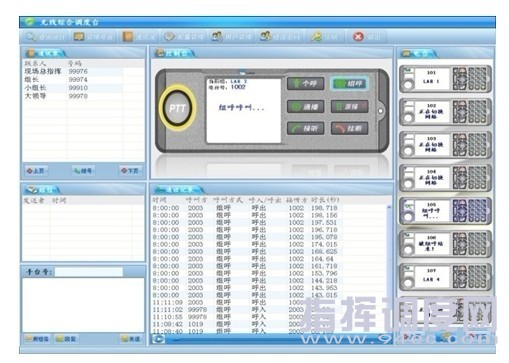Image resolution: width=509 pixels, height=363 pixels.
Task: Click the 派接 patch button
Action: click(349, 107)
